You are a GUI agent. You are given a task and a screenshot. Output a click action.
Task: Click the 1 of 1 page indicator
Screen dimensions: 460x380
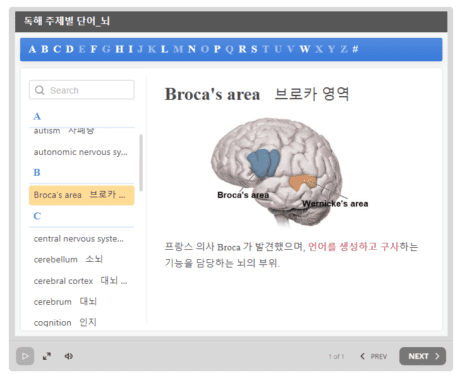pyautogui.click(x=336, y=356)
